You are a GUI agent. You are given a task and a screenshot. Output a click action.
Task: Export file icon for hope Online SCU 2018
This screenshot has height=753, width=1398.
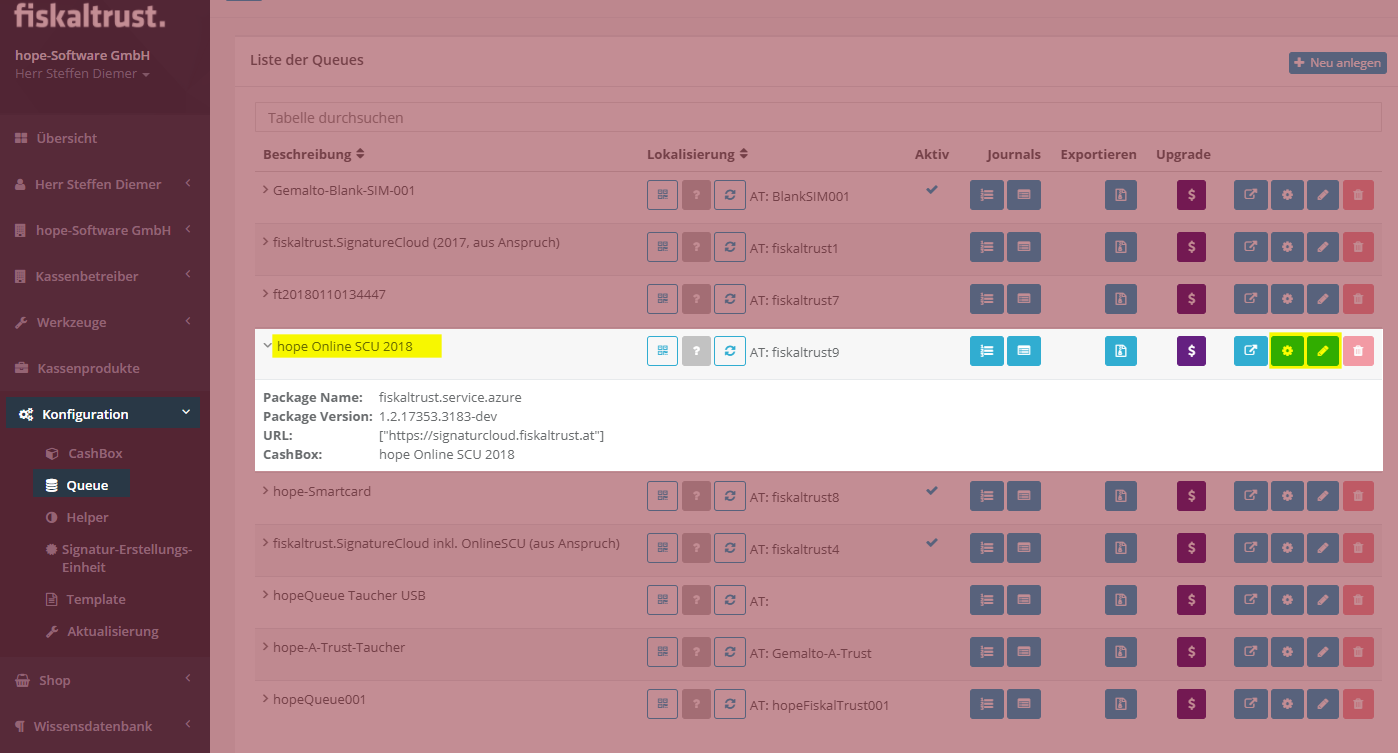click(1121, 351)
